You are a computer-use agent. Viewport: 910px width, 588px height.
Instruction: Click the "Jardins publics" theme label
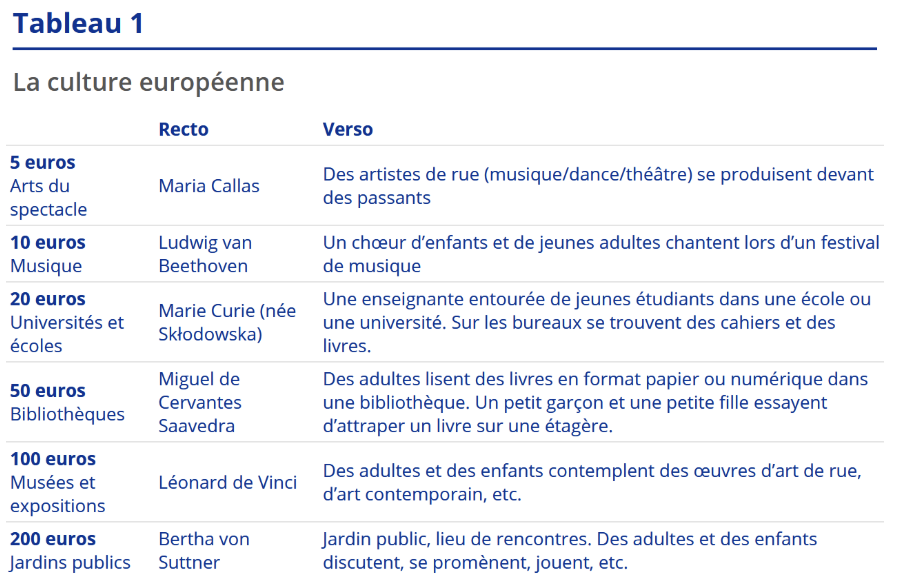pyautogui.click(x=70, y=563)
